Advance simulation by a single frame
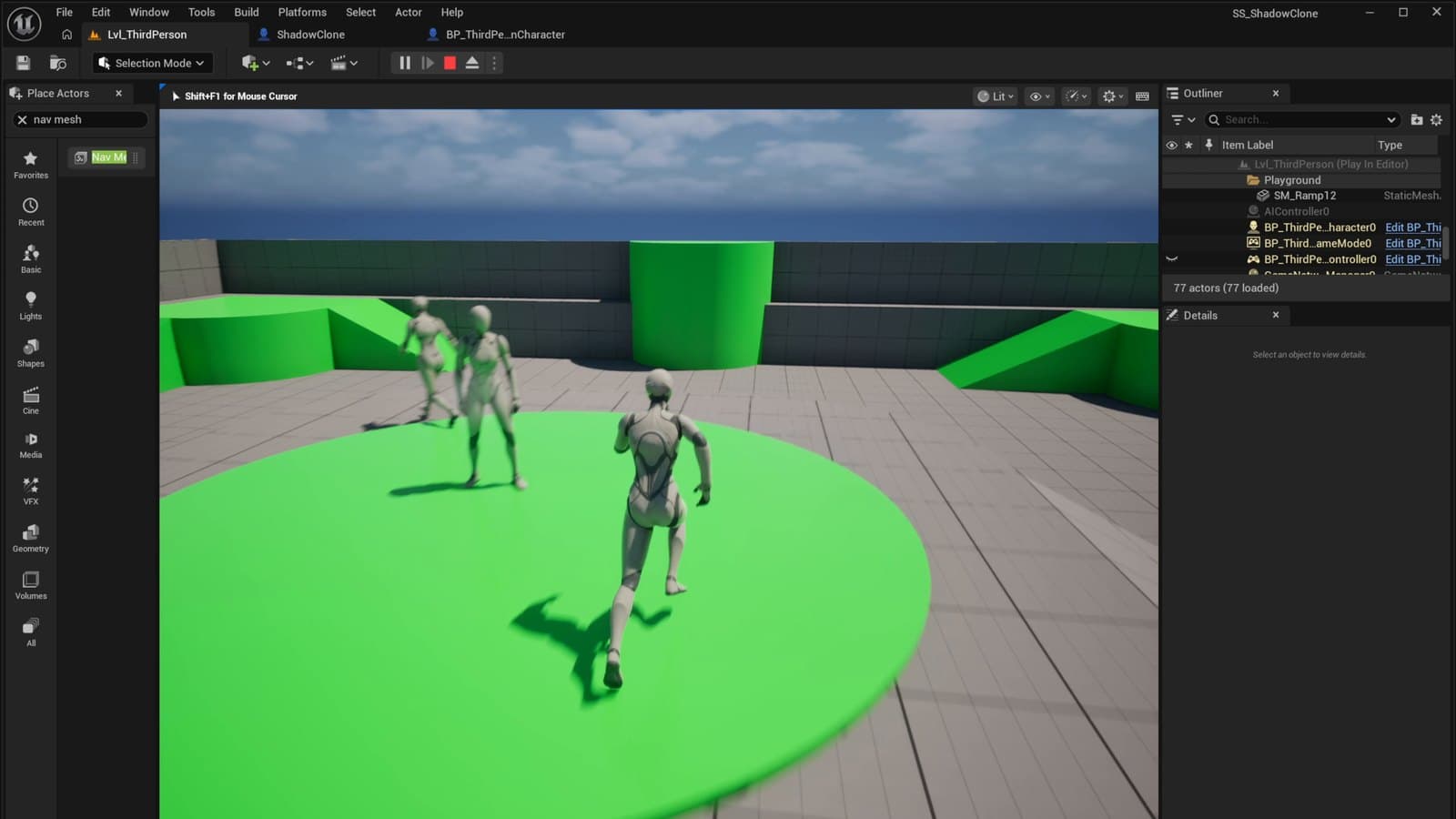Image resolution: width=1456 pixels, height=819 pixels. (x=428, y=63)
